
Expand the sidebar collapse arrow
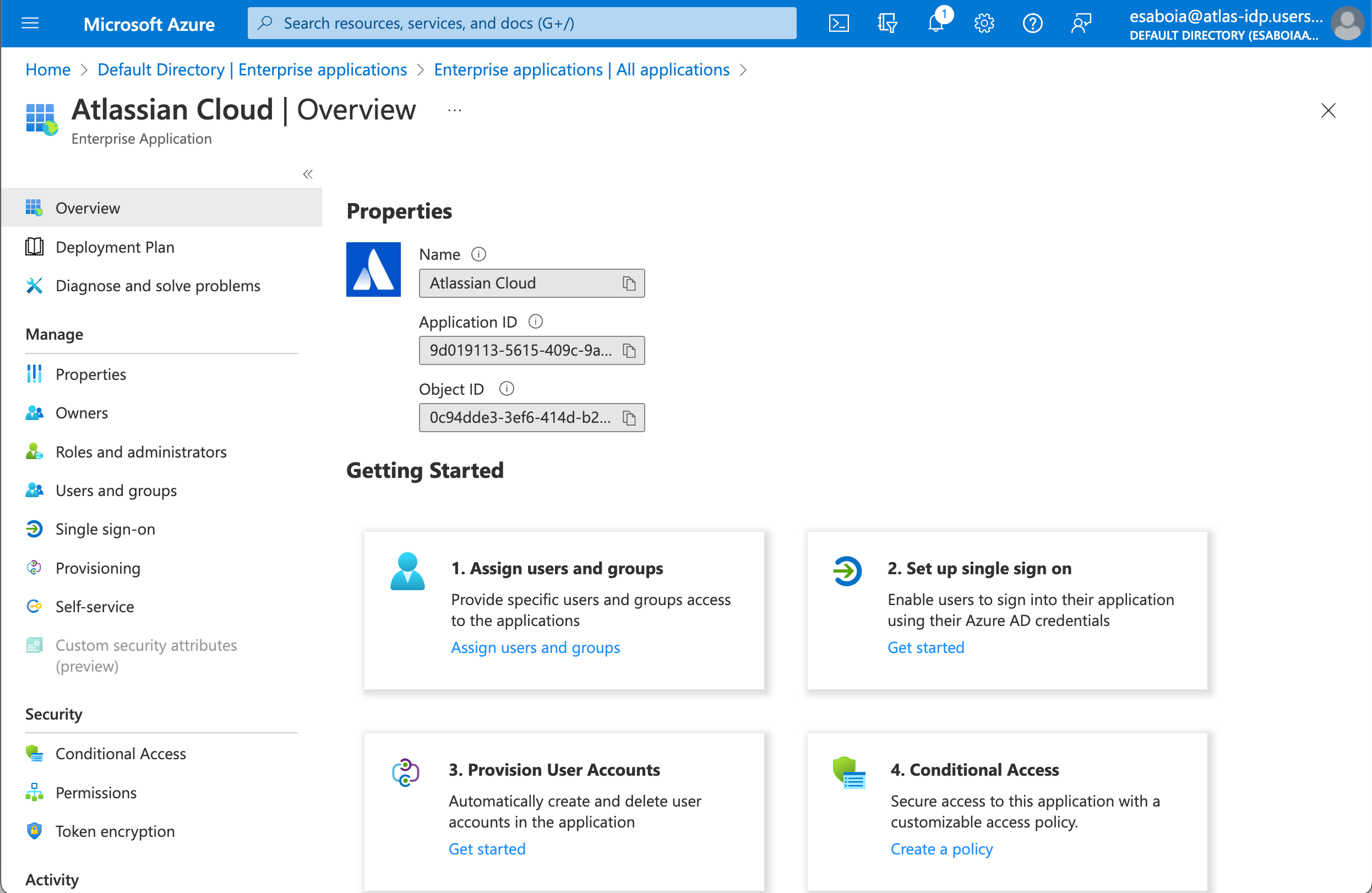tap(307, 174)
